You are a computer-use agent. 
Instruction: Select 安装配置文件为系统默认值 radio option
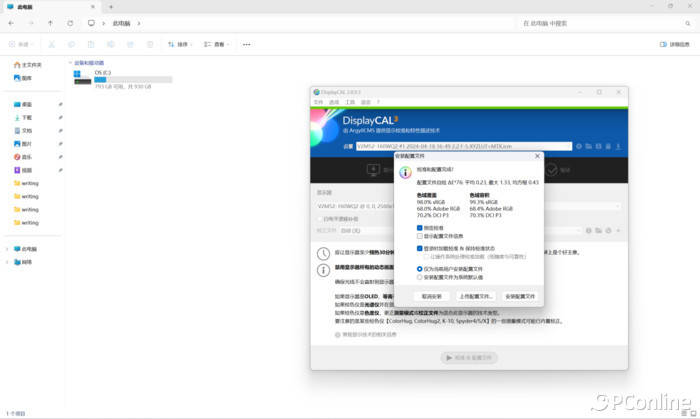[419, 277]
